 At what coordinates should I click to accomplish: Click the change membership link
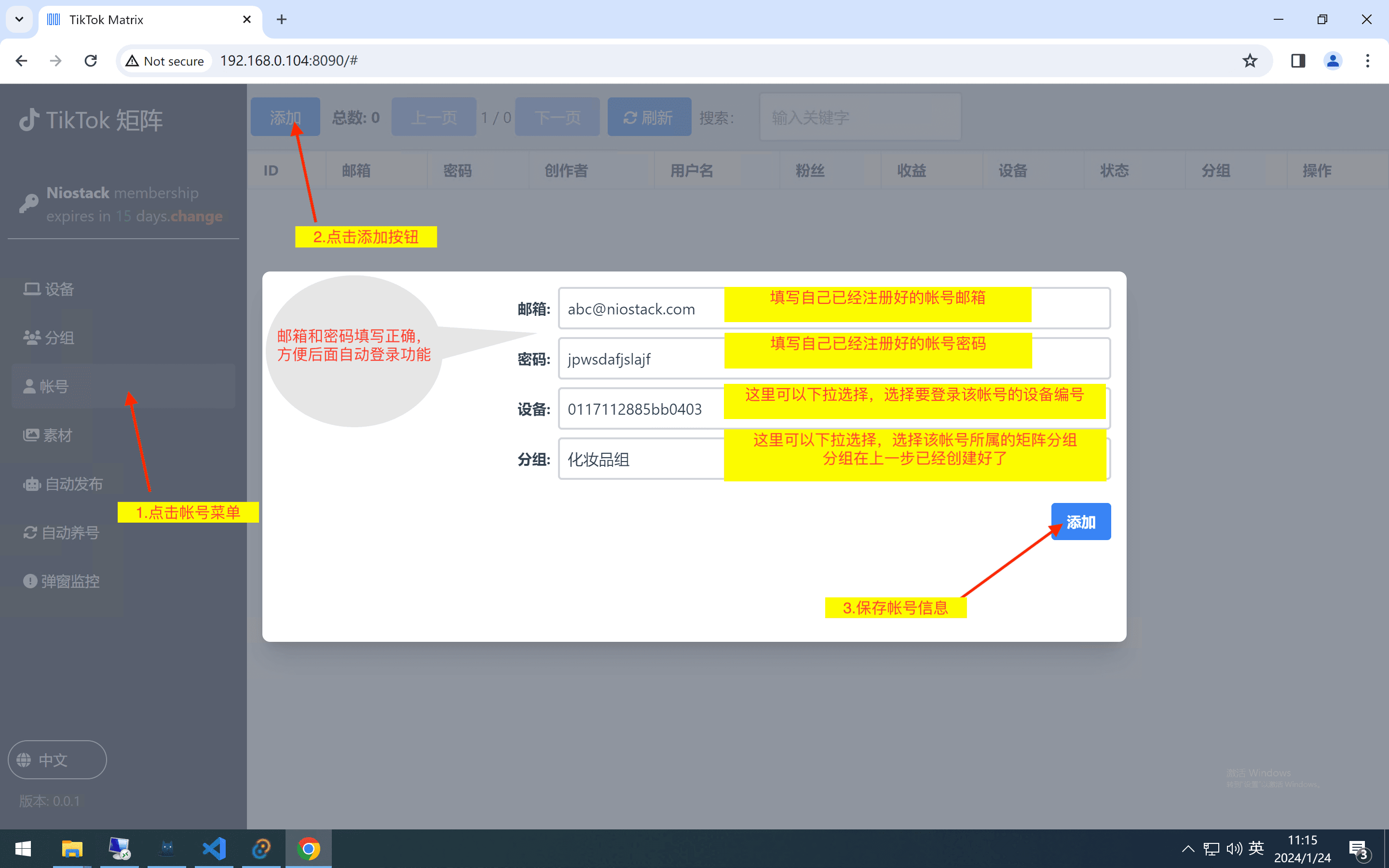[x=196, y=217]
